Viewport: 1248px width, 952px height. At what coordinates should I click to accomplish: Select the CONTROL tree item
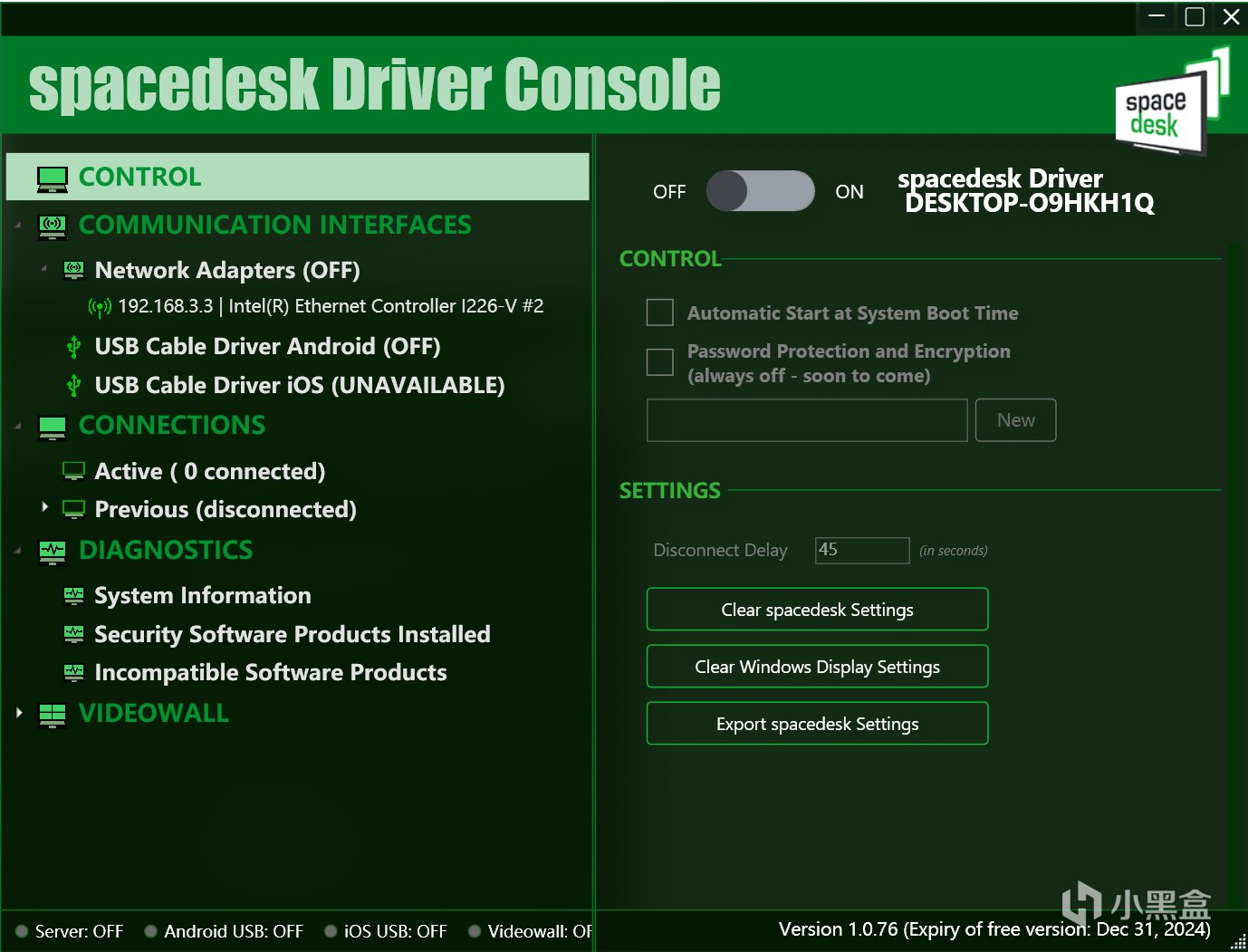[297, 177]
